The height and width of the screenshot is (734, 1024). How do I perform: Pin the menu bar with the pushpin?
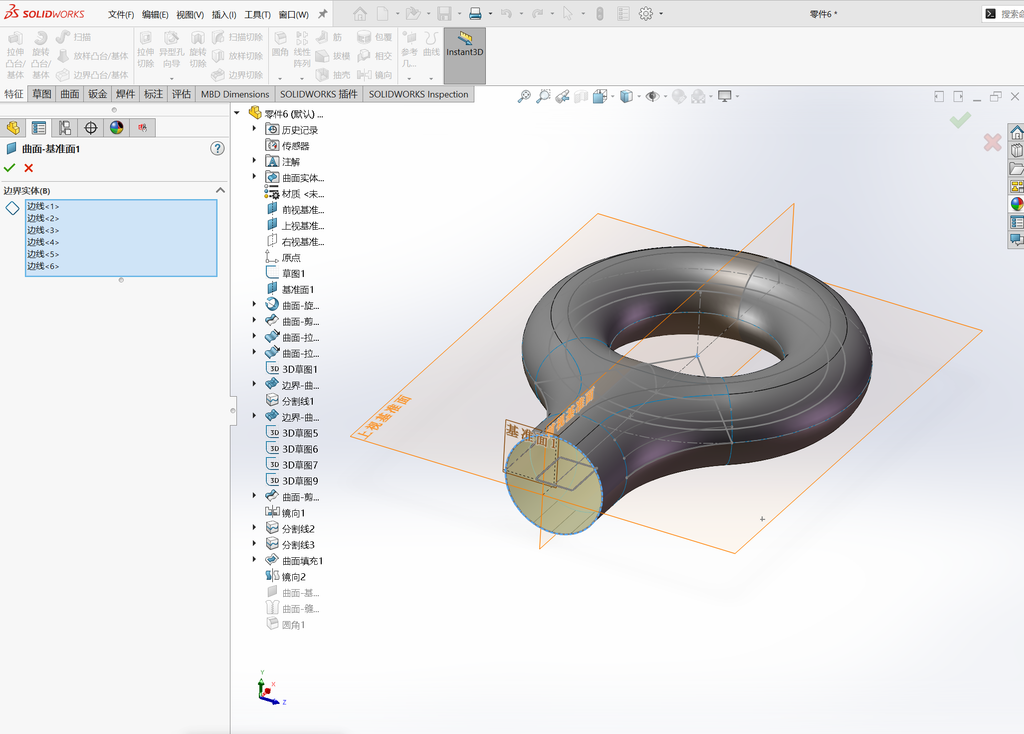pos(323,14)
